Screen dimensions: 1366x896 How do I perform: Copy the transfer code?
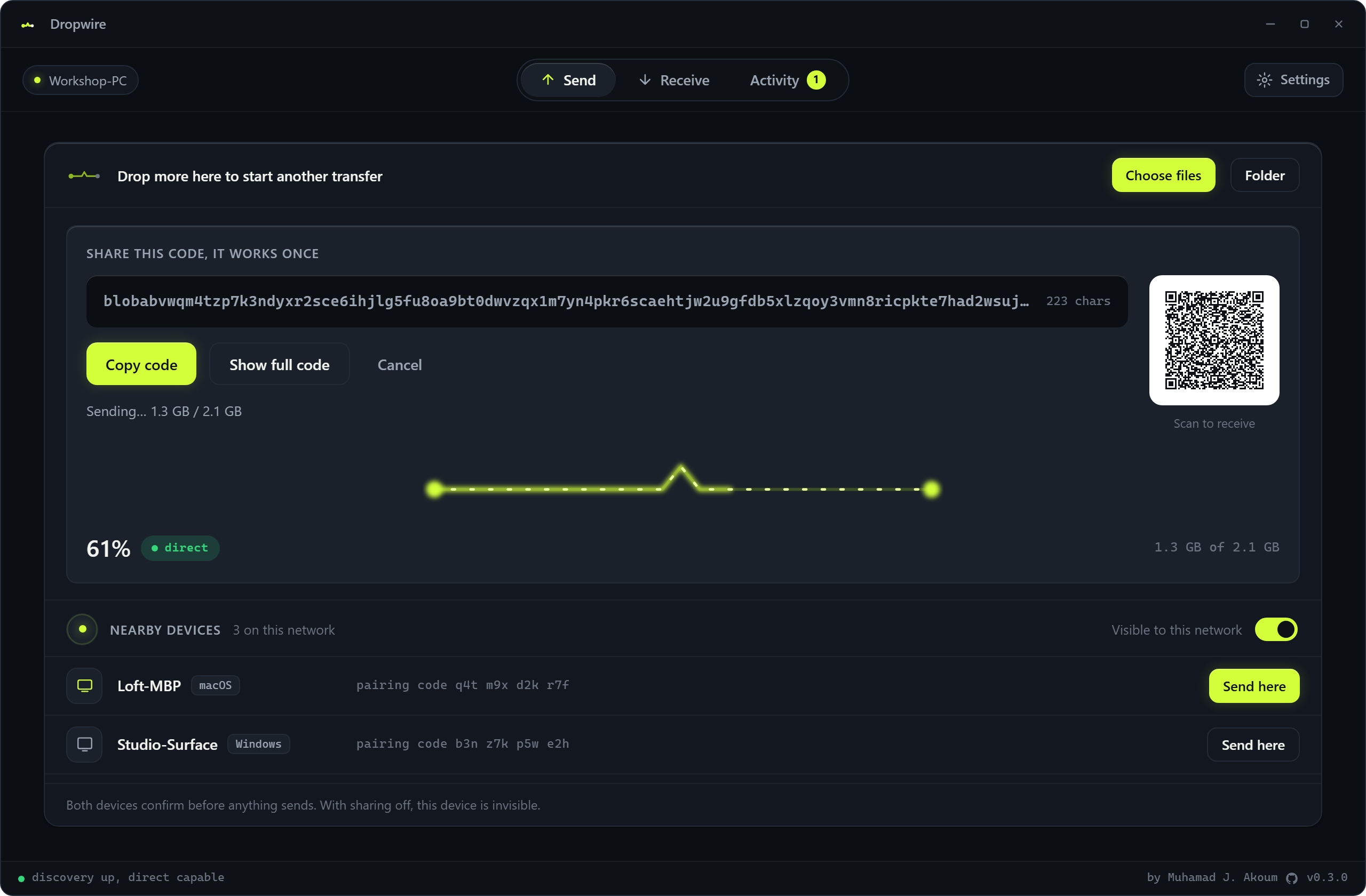click(x=141, y=364)
